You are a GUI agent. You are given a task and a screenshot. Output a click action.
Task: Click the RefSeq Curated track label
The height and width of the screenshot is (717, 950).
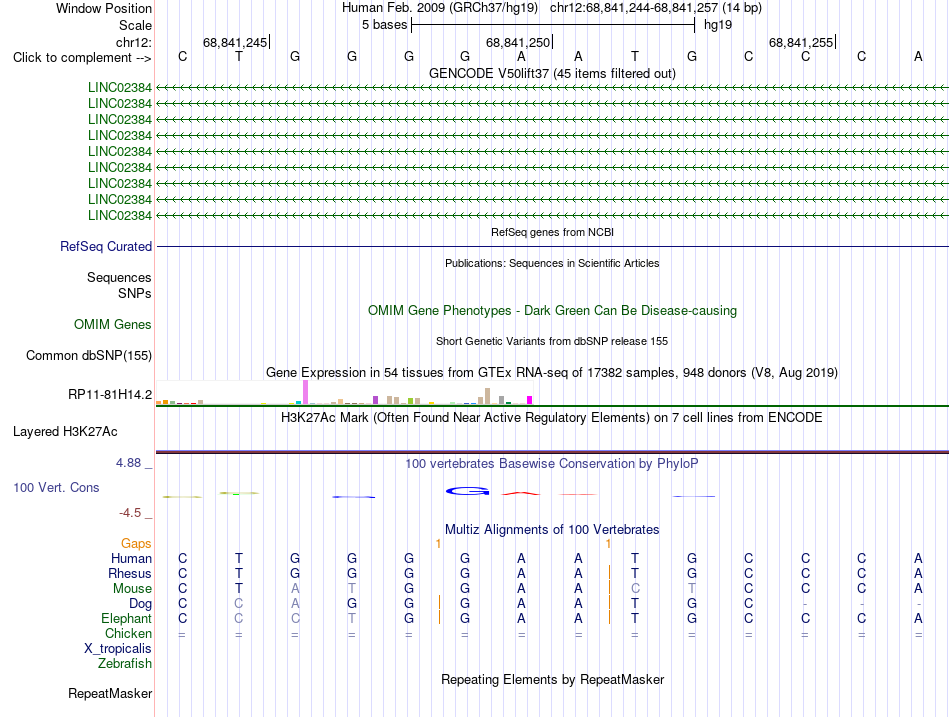(105, 246)
